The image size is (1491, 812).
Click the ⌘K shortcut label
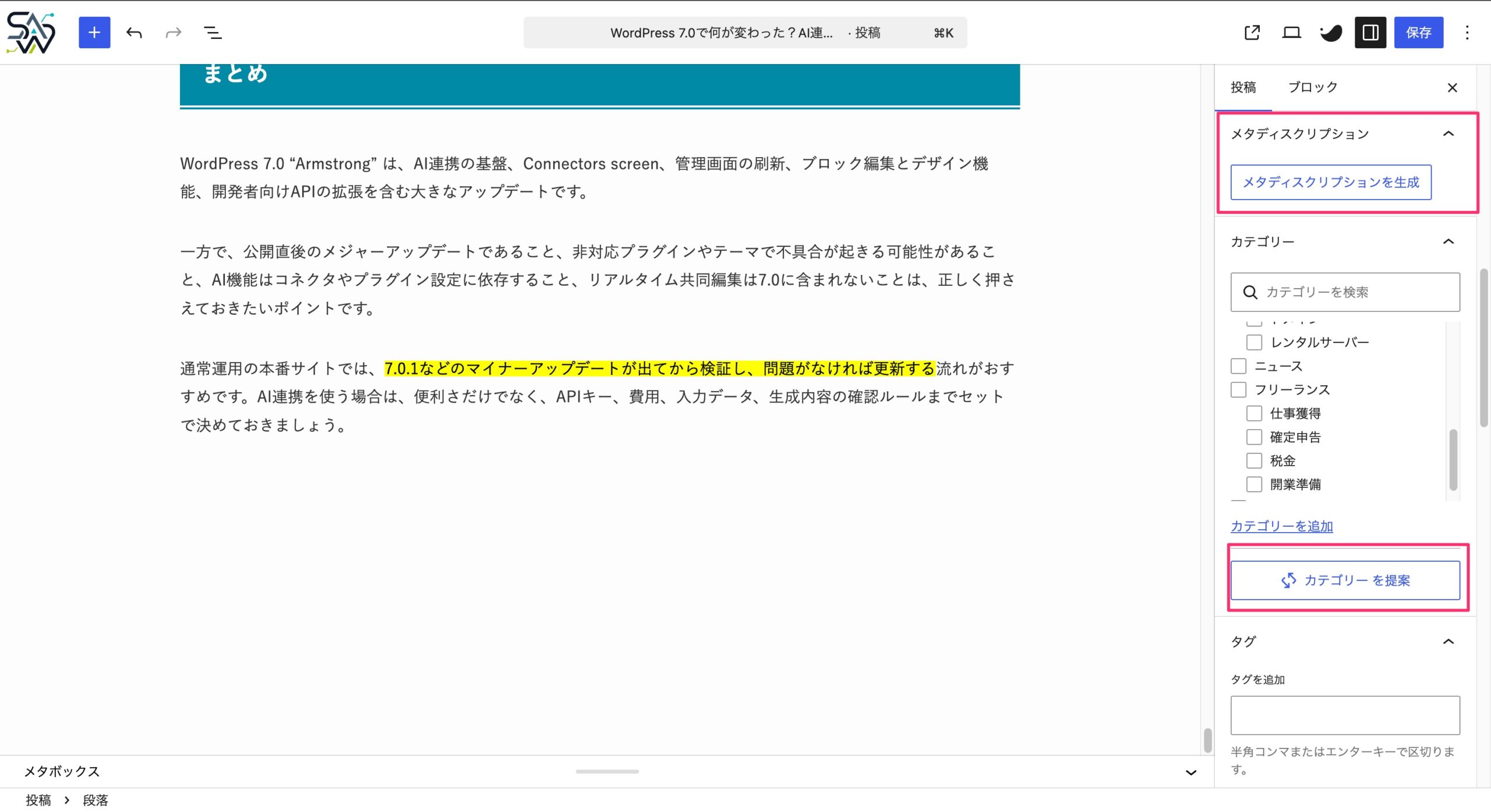point(944,33)
